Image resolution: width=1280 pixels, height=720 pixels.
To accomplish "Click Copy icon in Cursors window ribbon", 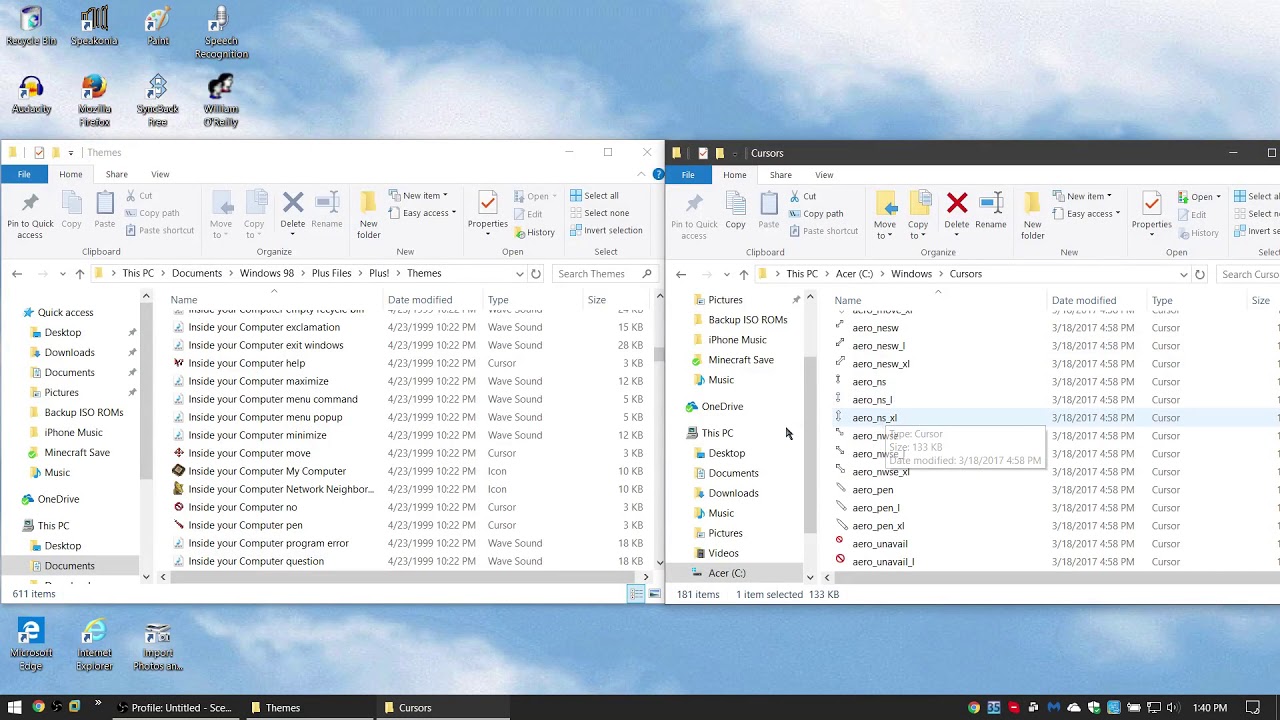I will click(735, 211).
